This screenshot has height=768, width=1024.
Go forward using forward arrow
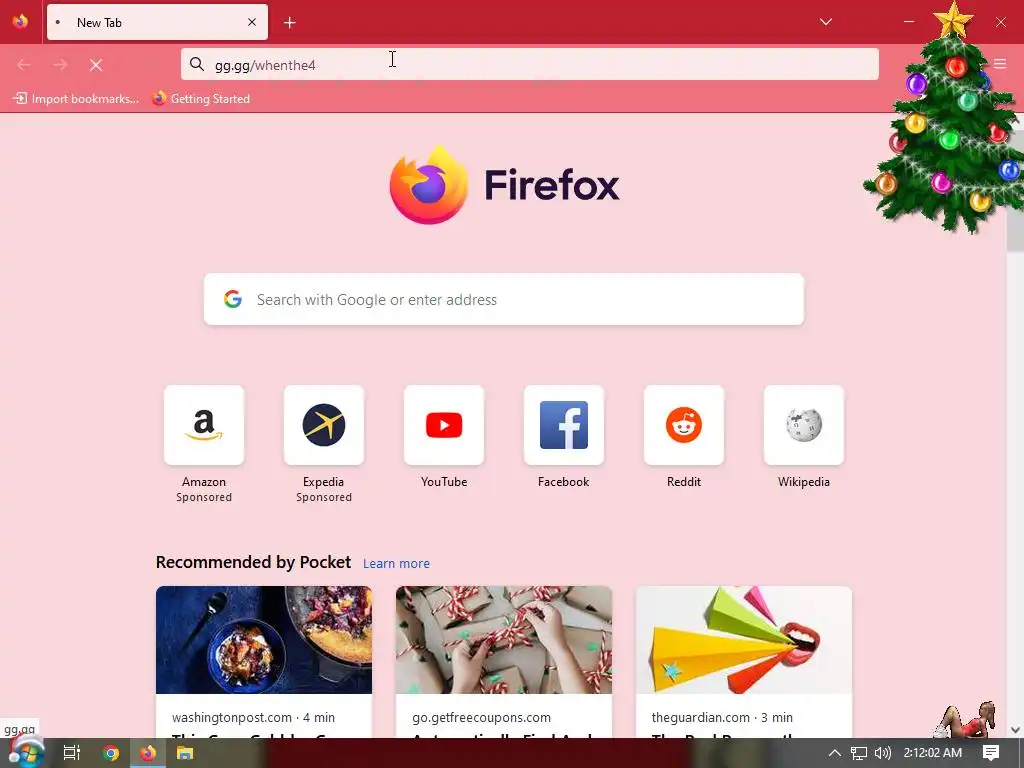coord(60,65)
